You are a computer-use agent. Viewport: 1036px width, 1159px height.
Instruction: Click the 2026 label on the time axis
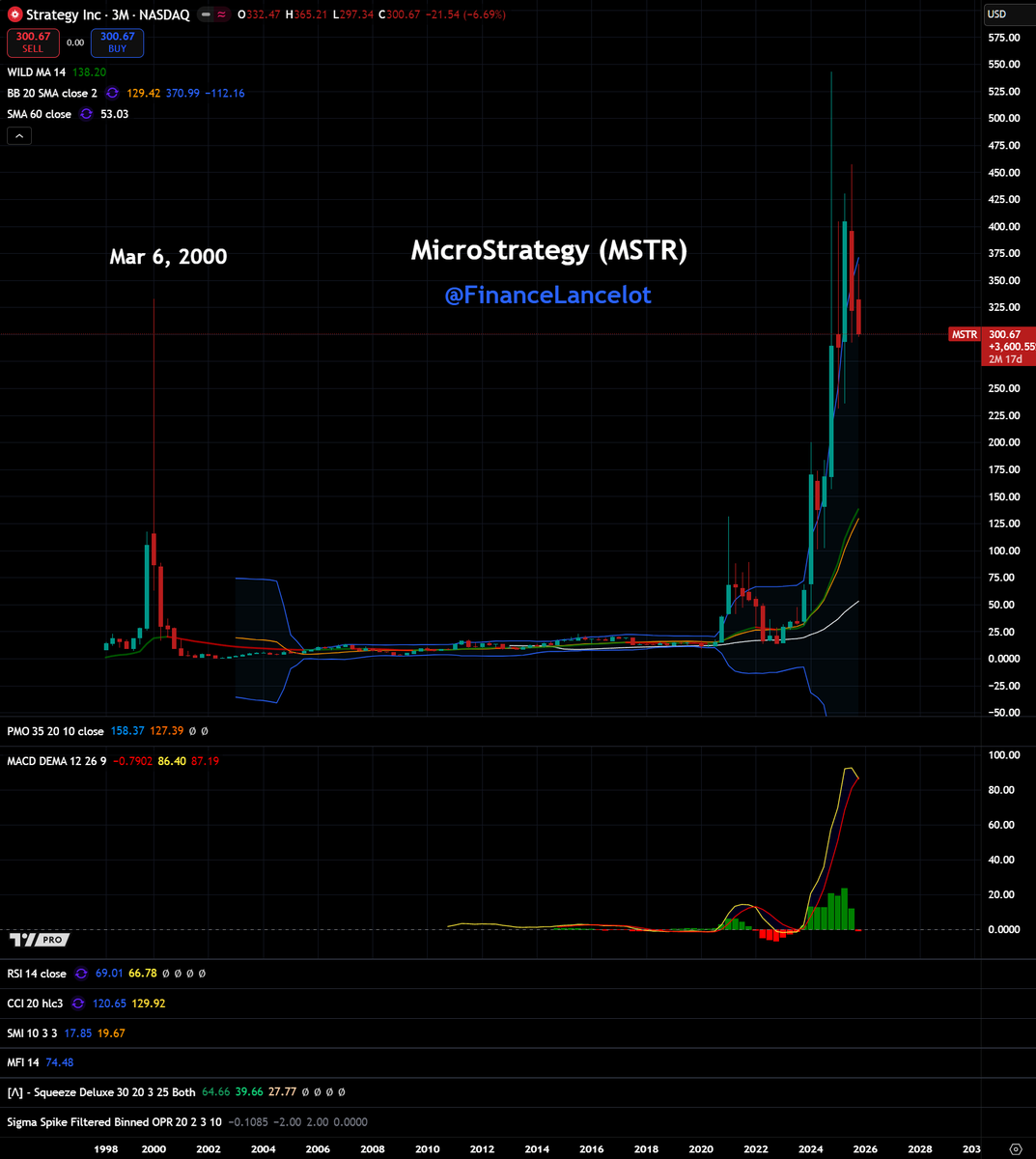tap(865, 1149)
